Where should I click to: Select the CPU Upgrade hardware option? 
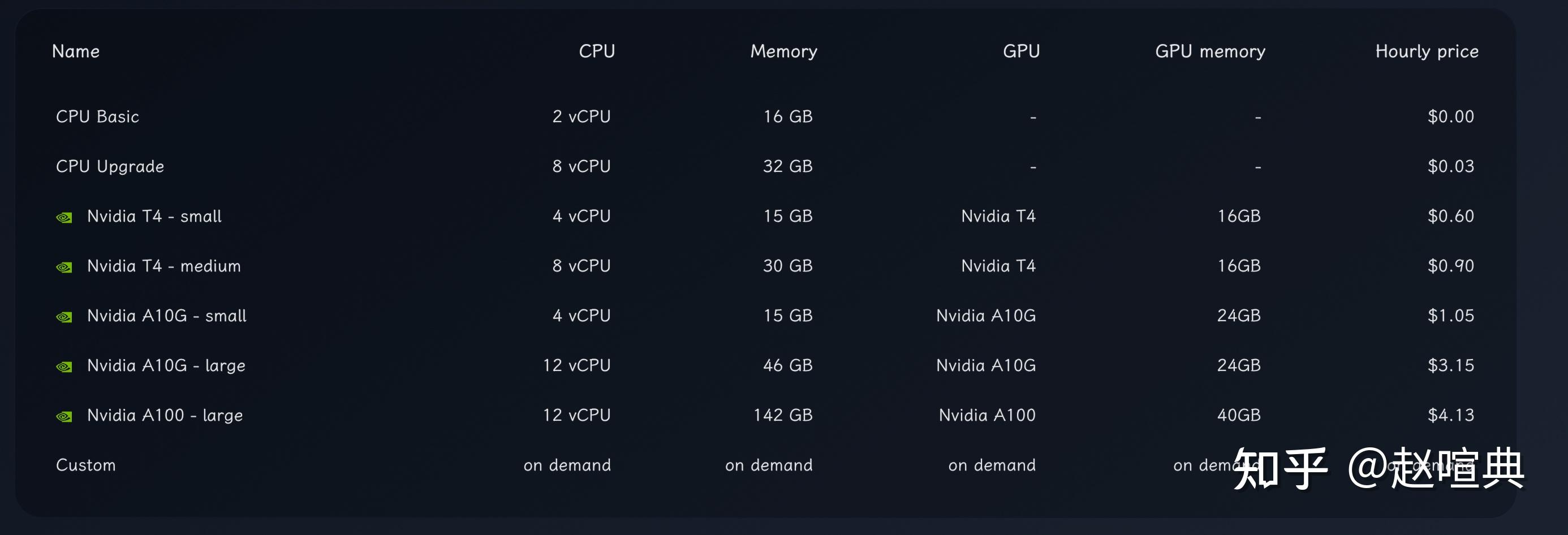(x=110, y=166)
